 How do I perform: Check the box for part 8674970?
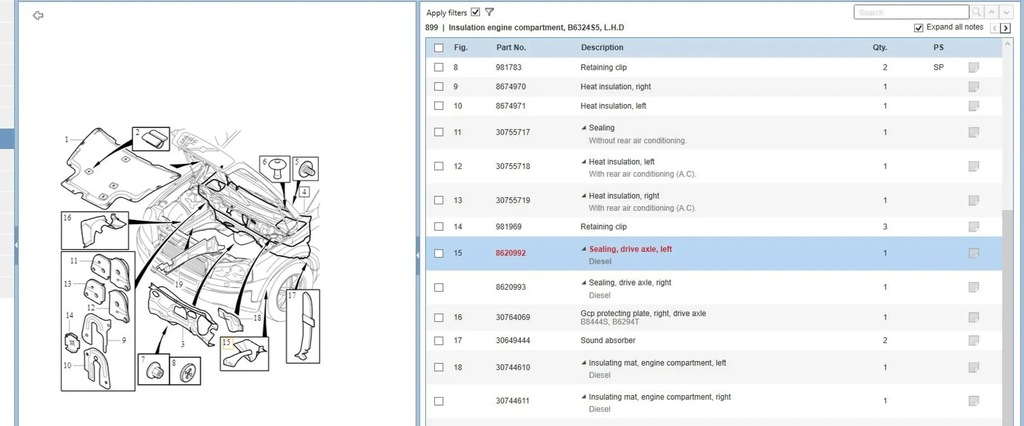point(438,87)
